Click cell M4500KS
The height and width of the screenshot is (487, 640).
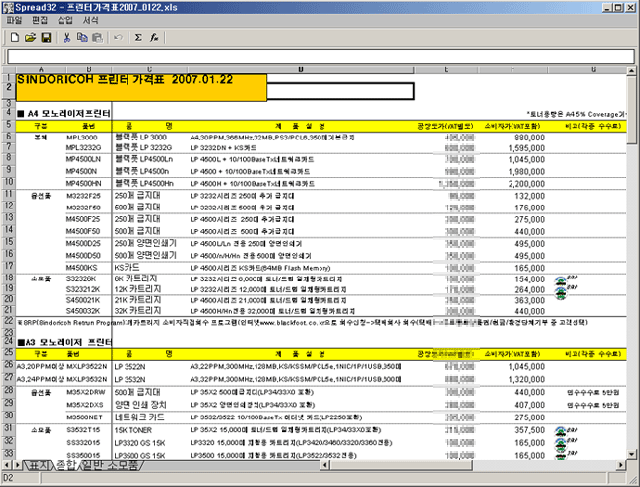[x=82, y=268]
